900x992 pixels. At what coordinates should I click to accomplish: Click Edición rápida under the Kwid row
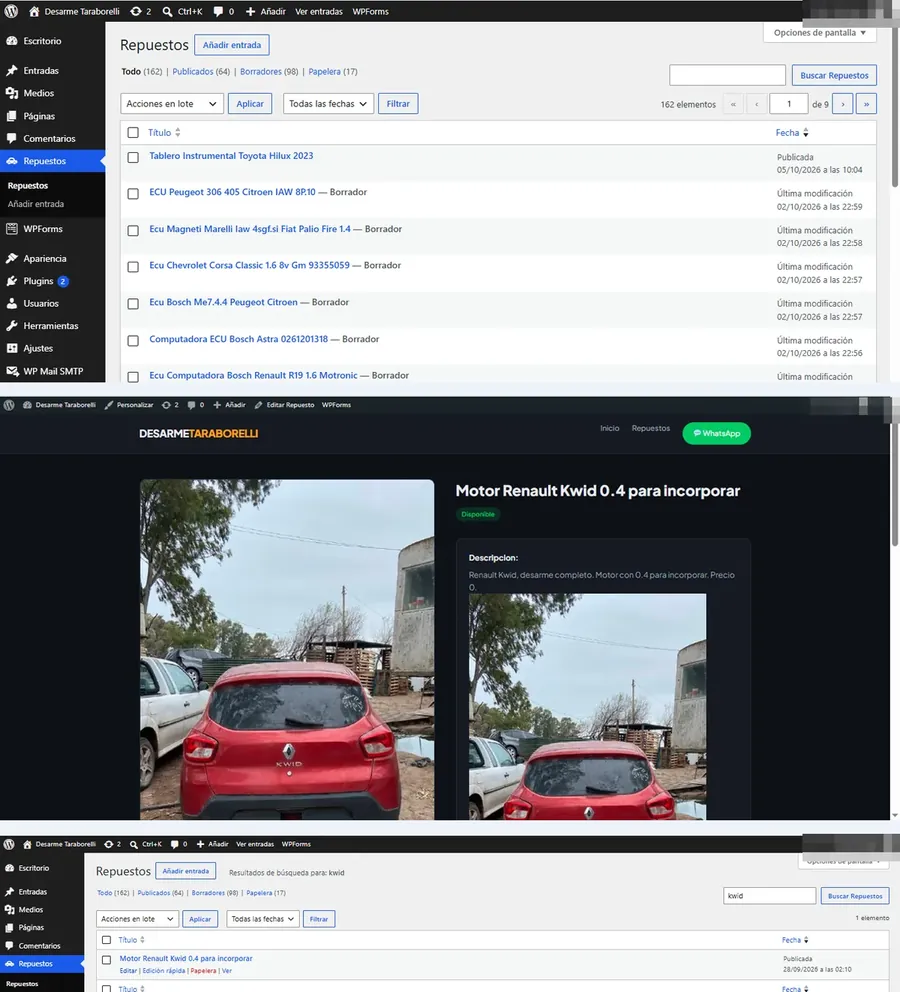[x=164, y=970]
